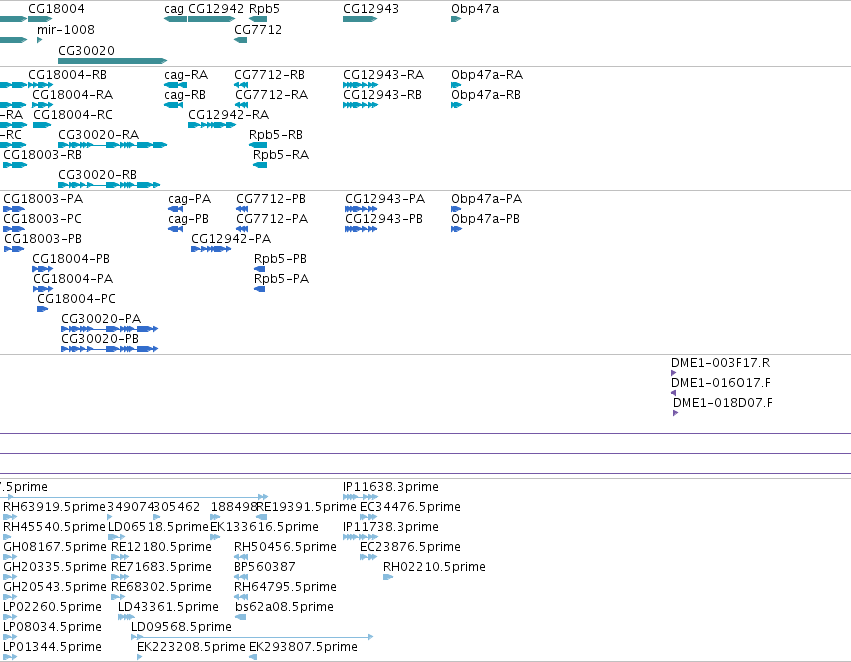
Task: Select protein CG30020-PA
Action: tap(101, 319)
